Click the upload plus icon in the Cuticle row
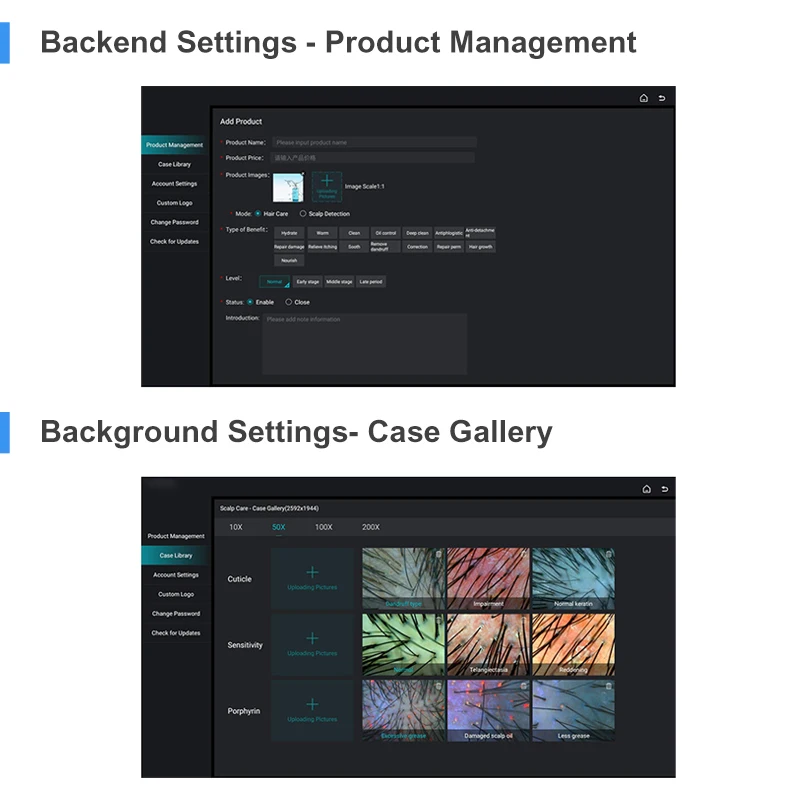The width and height of the screenshot is (800, 800). tap(312, 572)
